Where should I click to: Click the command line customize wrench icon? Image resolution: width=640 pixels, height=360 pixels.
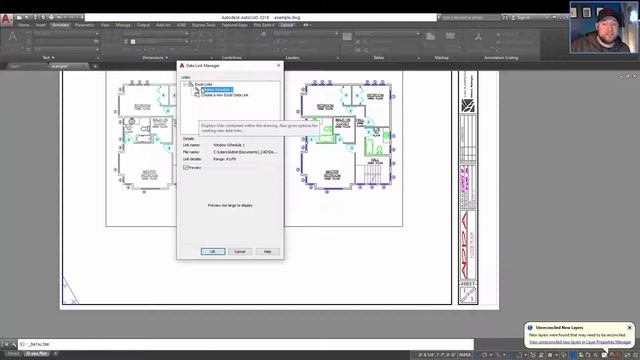[13, 344]
